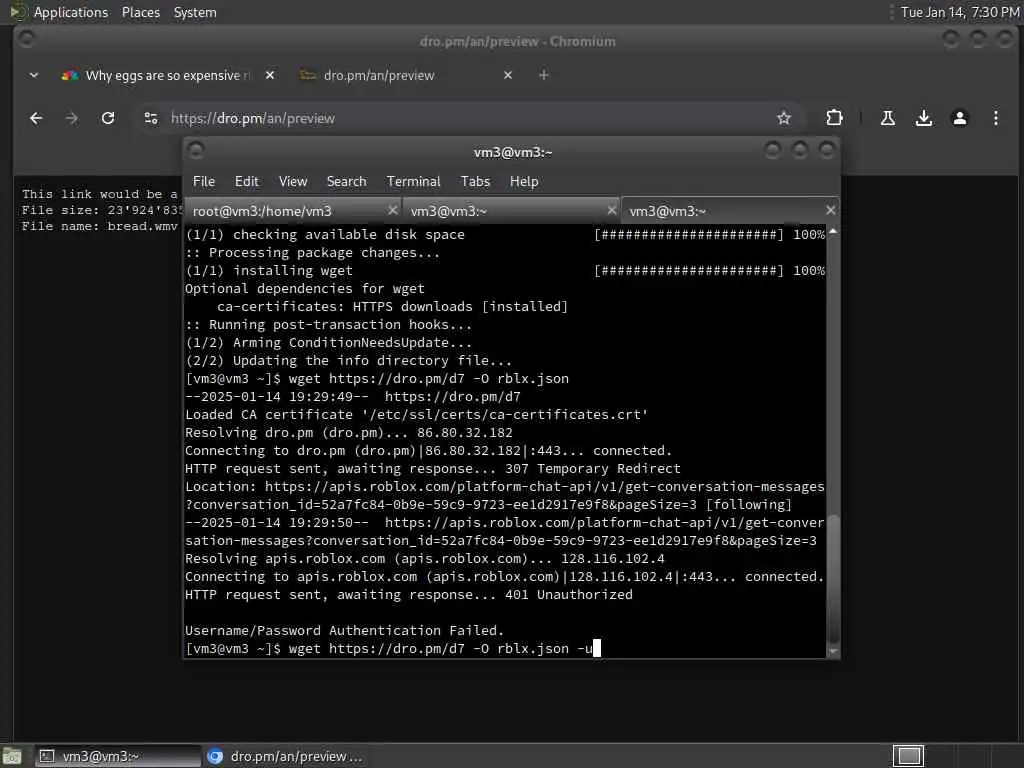Close the active rightmost terminal tab
The image size is (1024, 768).
[x=830, y=210]
